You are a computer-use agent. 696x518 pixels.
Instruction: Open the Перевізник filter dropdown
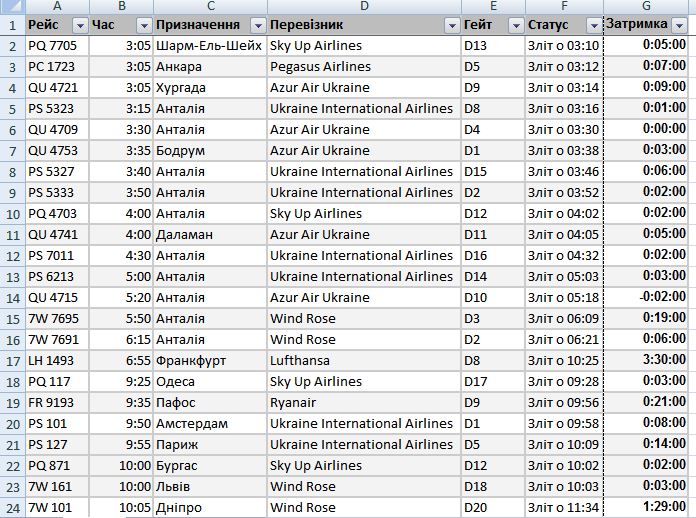[452, 25]
